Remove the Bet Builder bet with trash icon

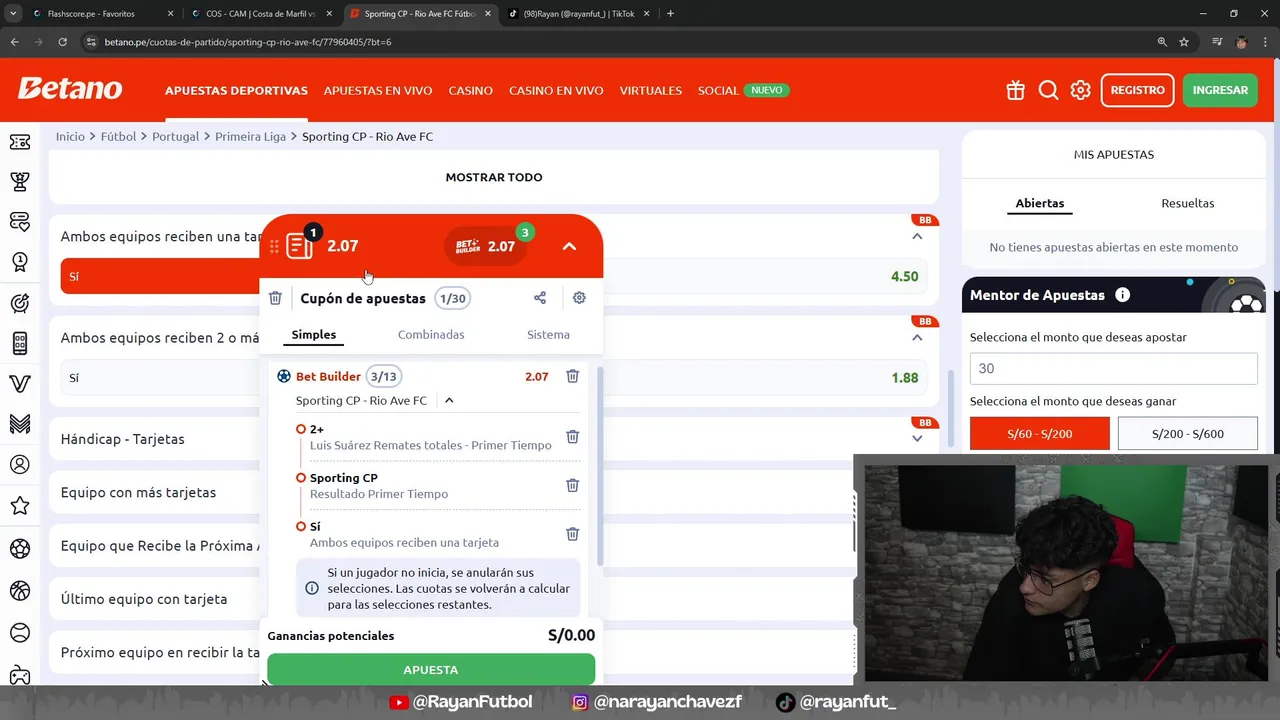click(572, 376)
